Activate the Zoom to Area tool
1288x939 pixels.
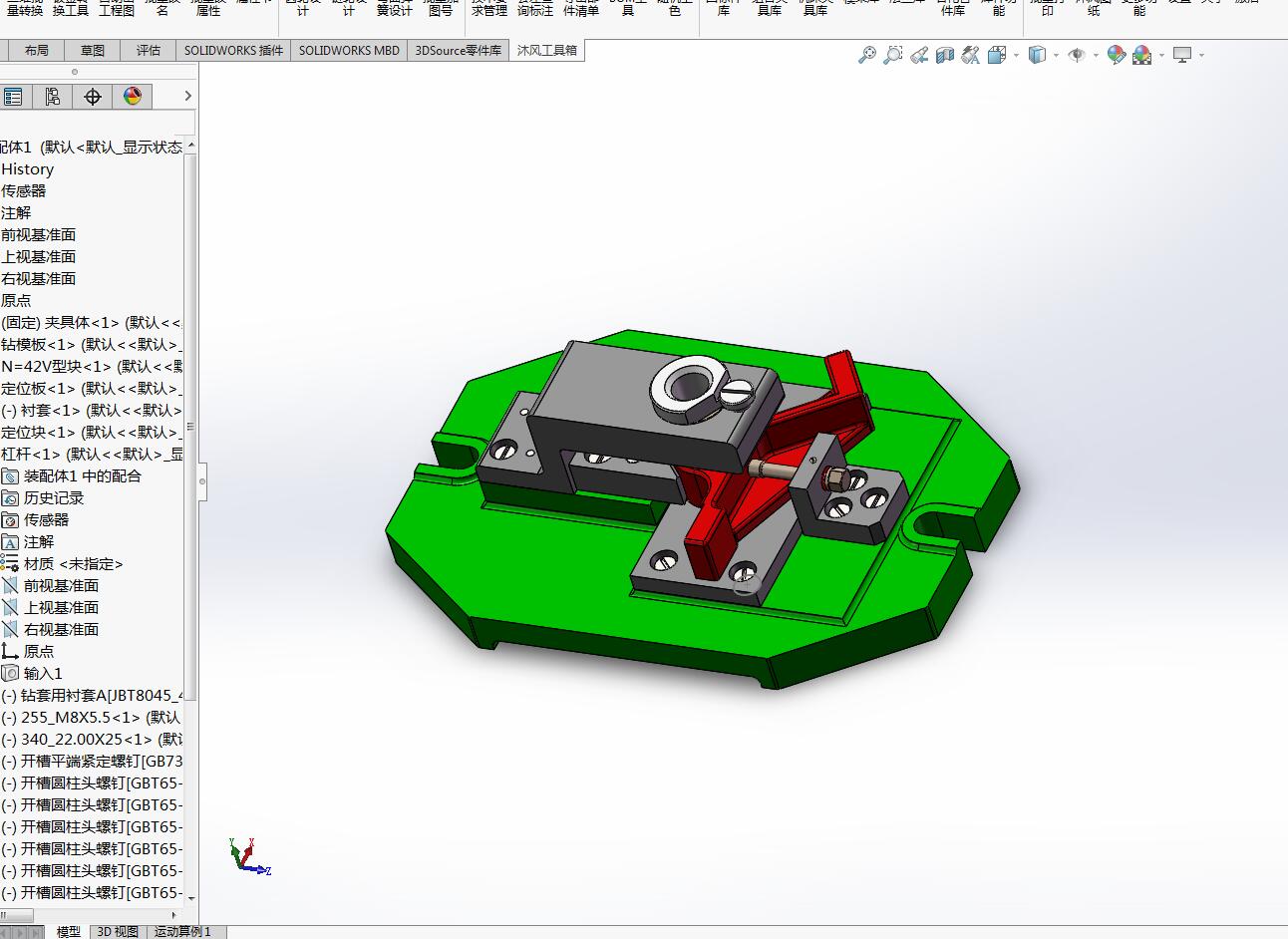tap(891, 55)
